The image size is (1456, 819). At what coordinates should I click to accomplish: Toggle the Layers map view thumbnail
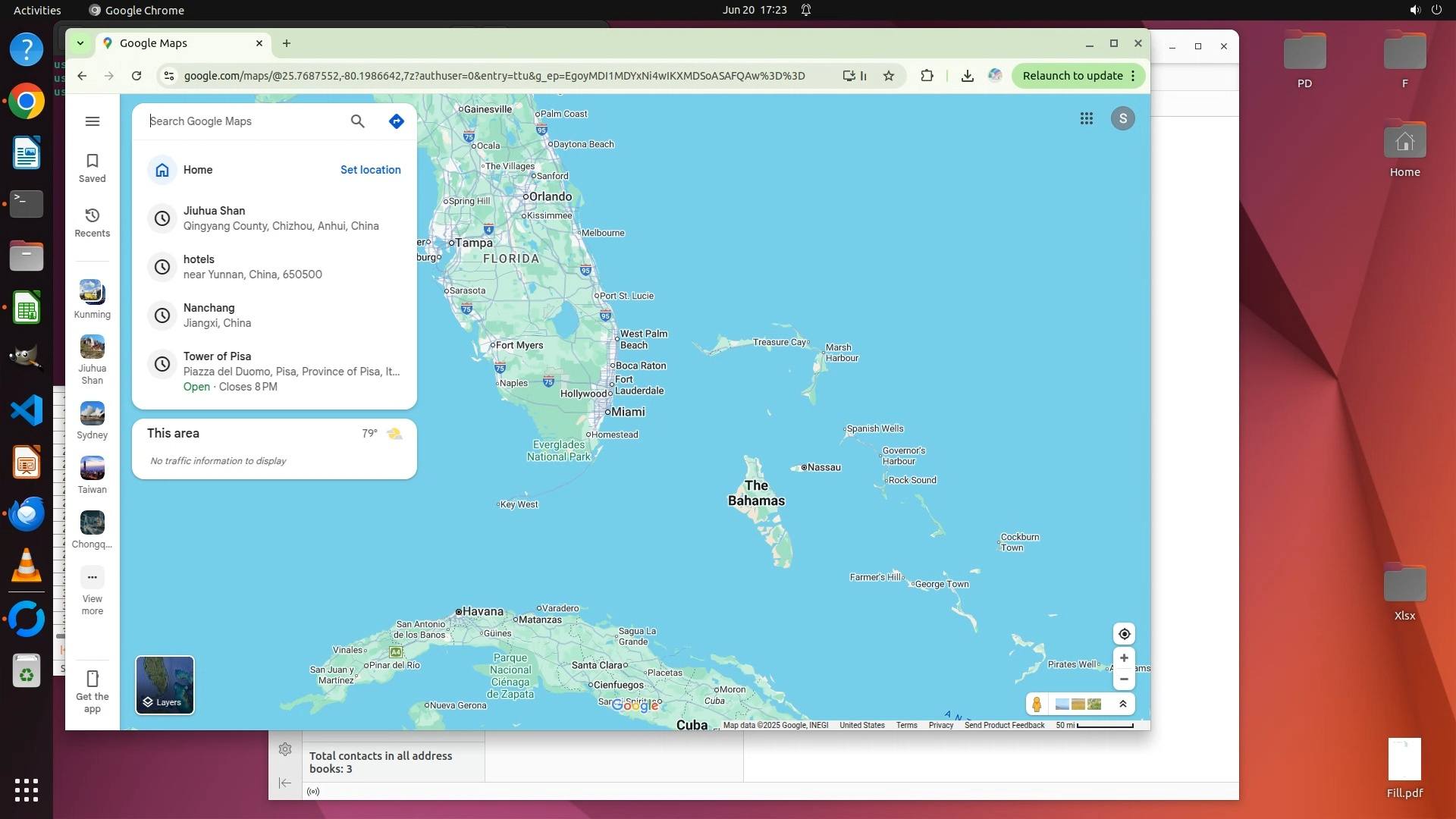165,685
